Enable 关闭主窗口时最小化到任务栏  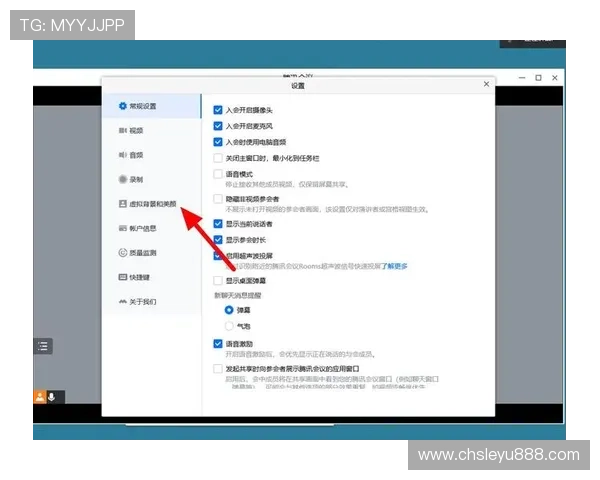218,158
